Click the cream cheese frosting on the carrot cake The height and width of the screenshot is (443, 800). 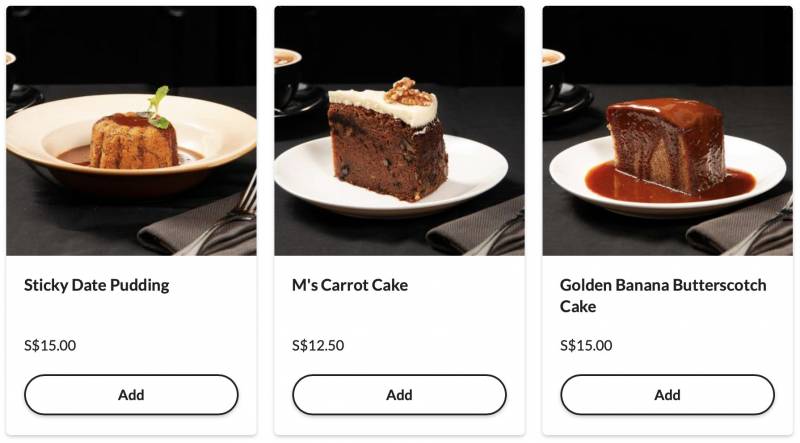click(384, 106)
